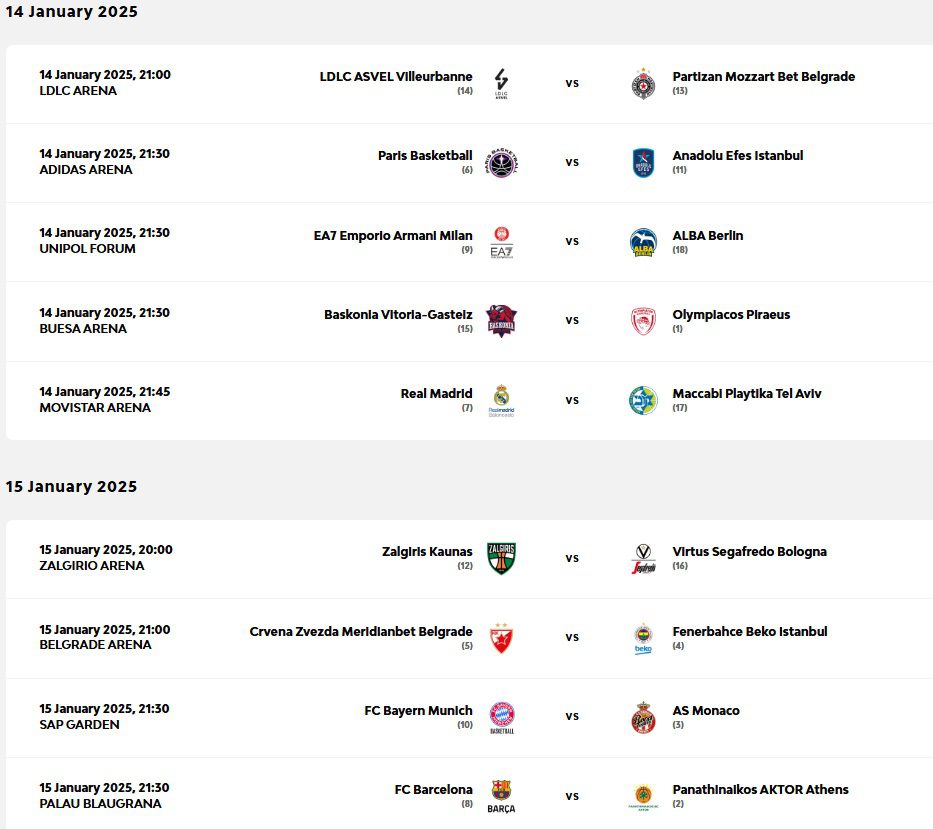
Task: Click the ALBA Berlin team logo
Action: 643,242
